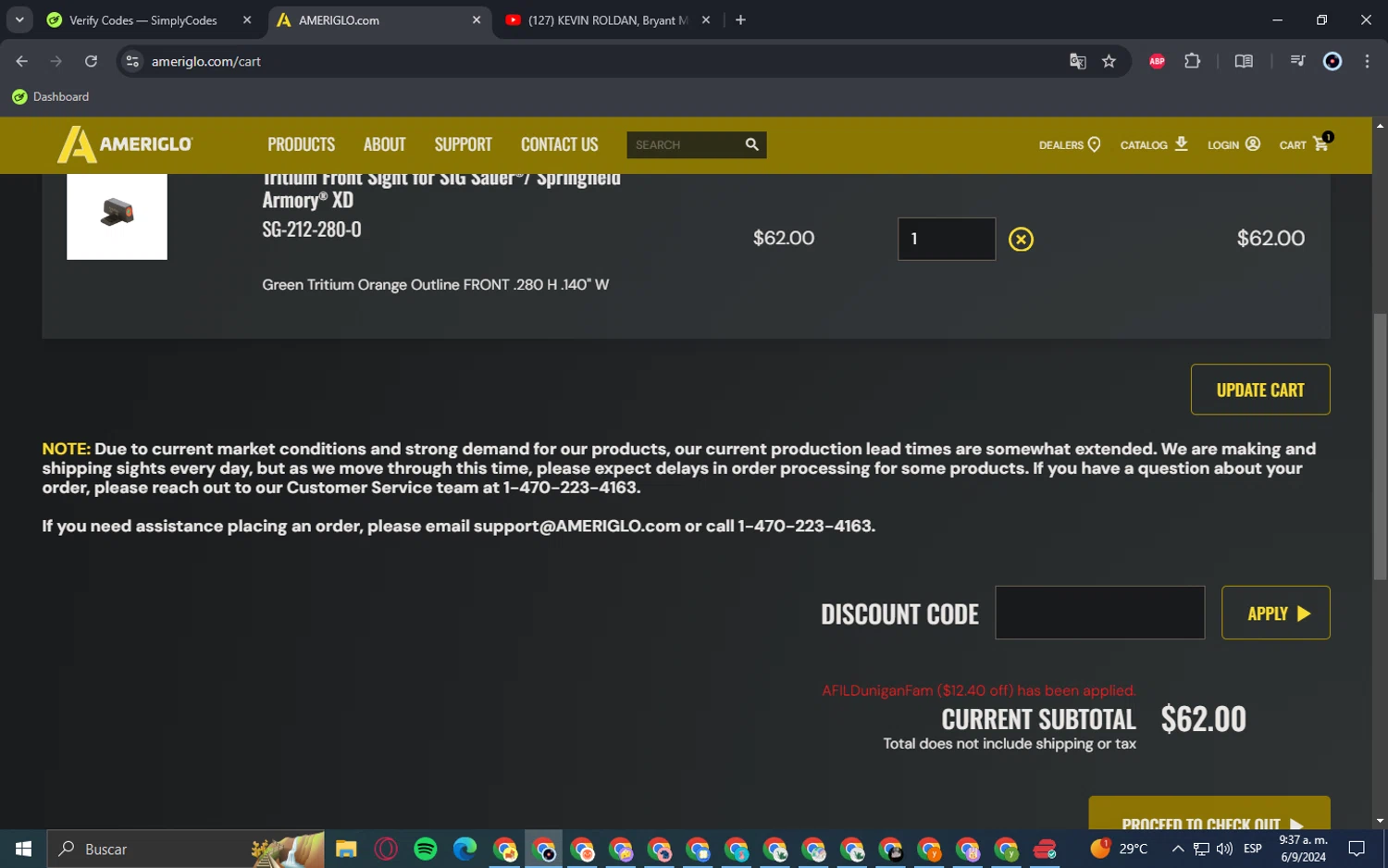Open the Opera browser taskbar icon
Screen dimensions: 1388x868
386,849
